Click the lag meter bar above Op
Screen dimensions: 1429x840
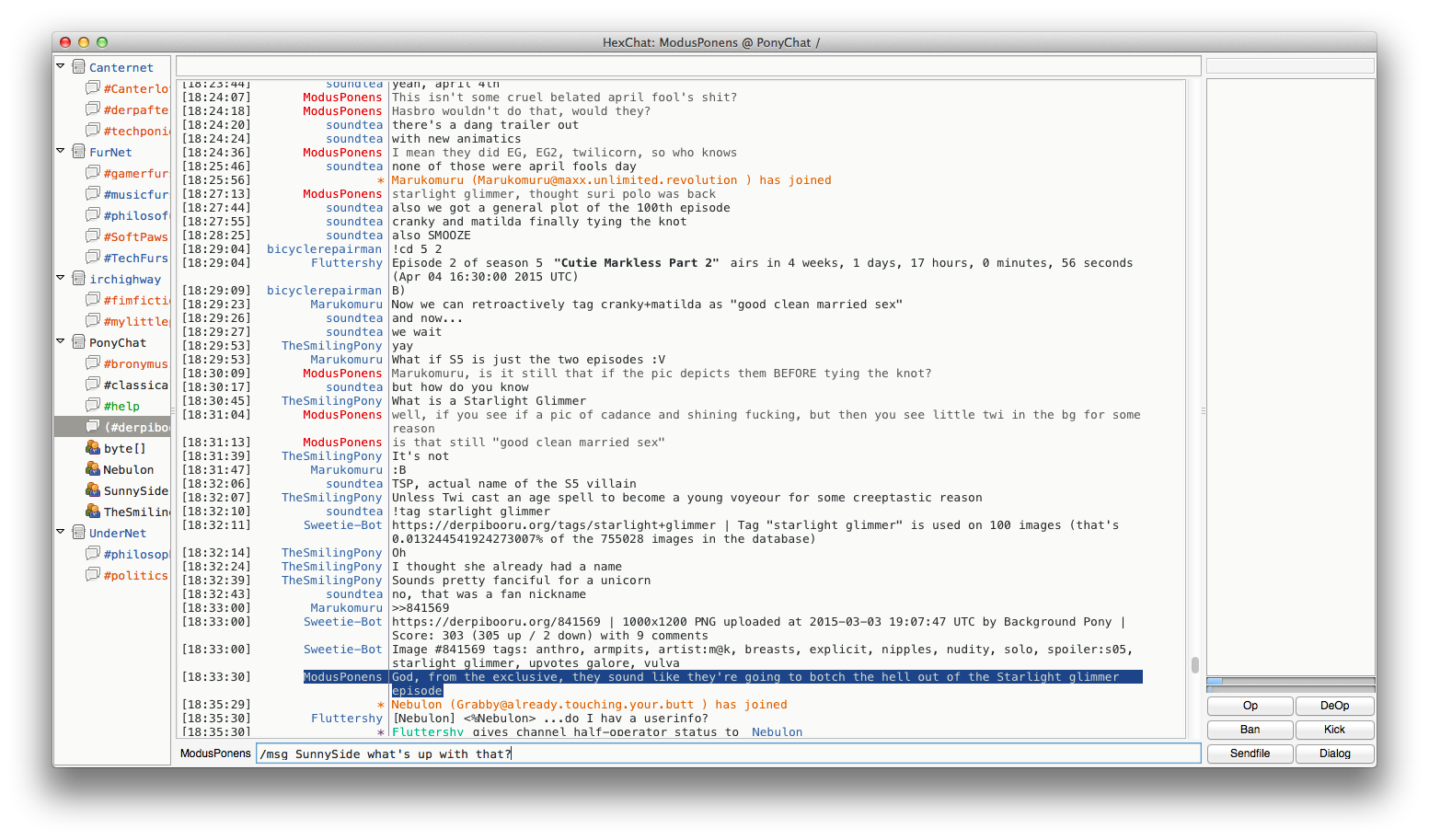(1291, 682)
